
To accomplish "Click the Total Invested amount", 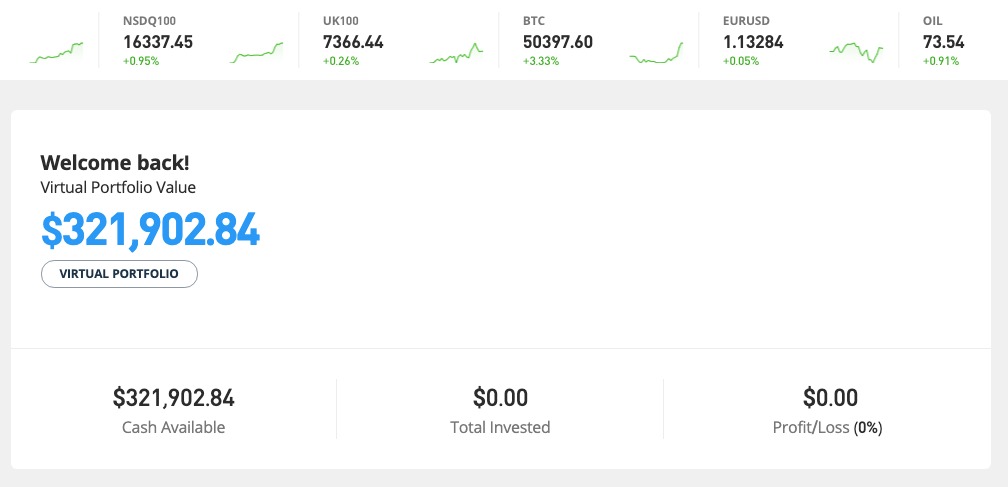I will tap(500, 398).
